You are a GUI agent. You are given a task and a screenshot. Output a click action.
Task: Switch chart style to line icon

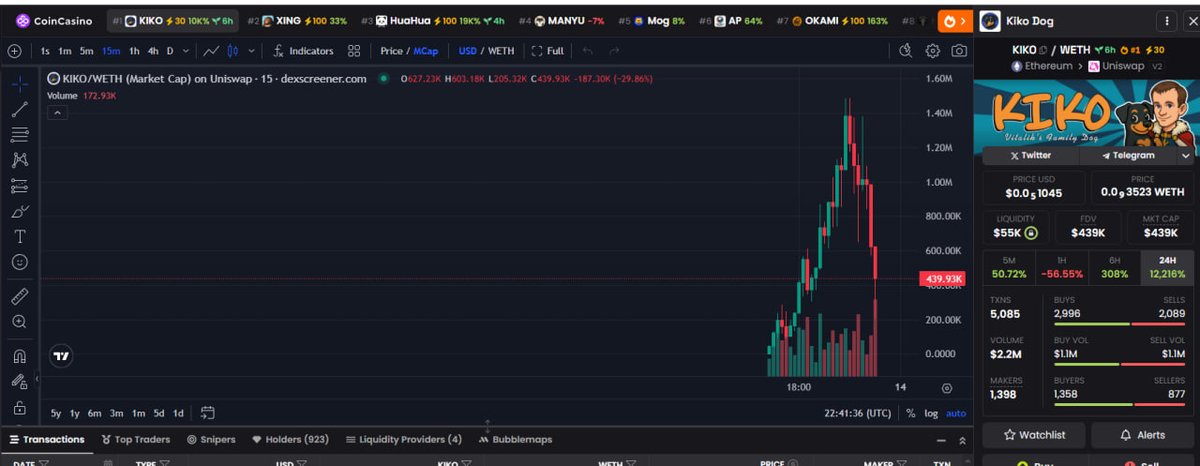tap(211, 51)
